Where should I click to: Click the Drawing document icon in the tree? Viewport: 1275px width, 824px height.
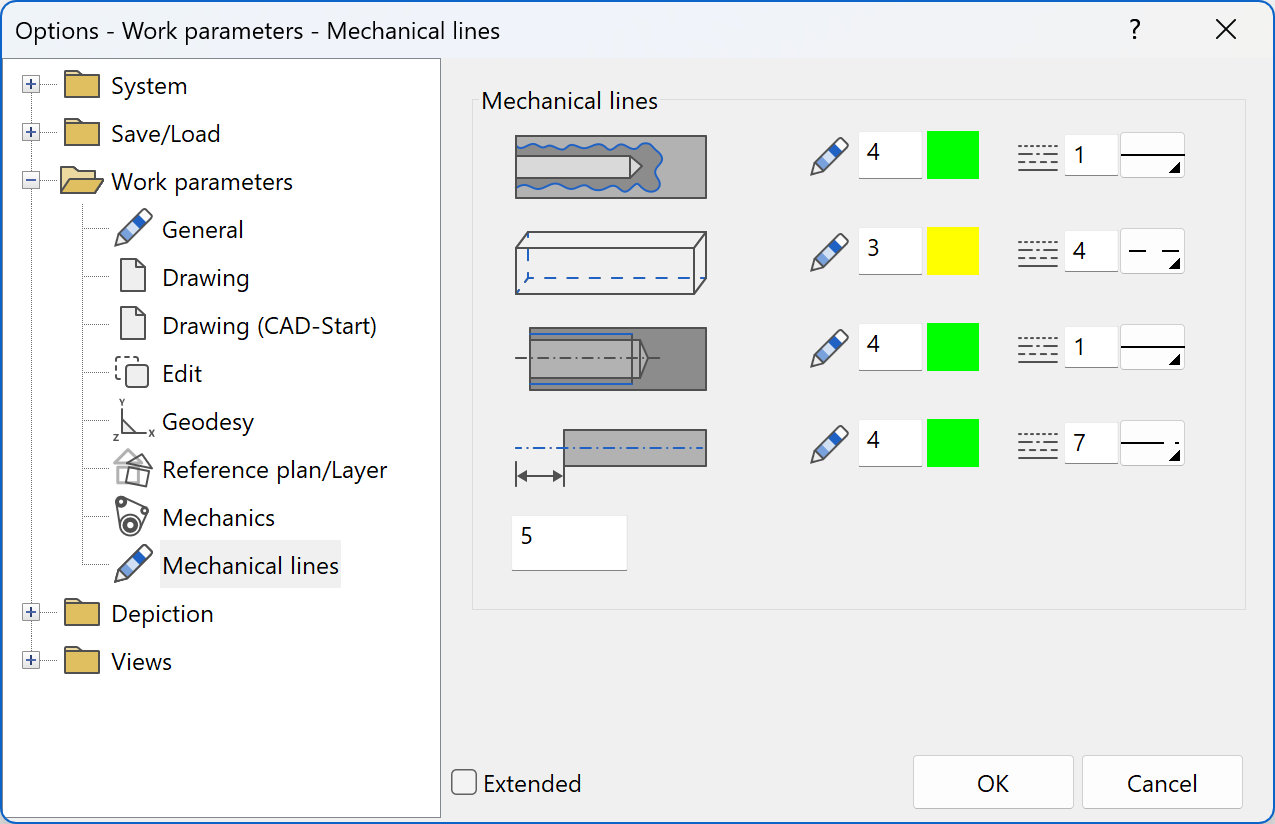[134, 277]
